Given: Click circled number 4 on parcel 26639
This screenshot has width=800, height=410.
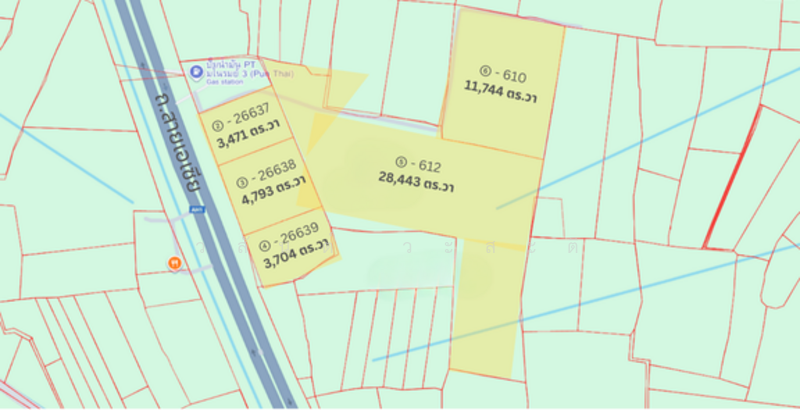Looking at the screenshot, I should click(265, 241).
